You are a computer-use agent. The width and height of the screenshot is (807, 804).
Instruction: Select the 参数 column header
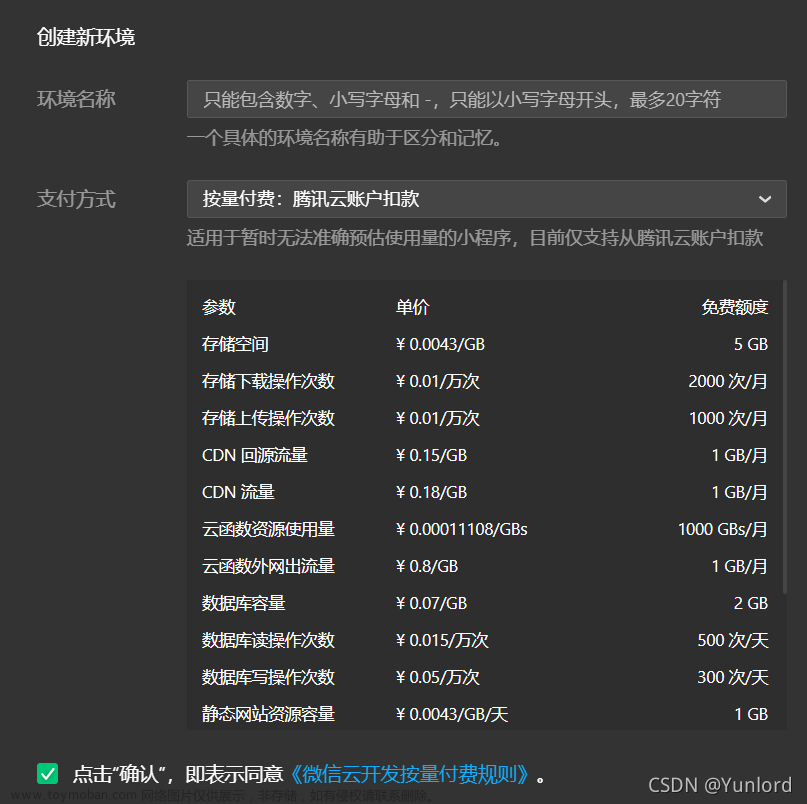pos(219,307)
